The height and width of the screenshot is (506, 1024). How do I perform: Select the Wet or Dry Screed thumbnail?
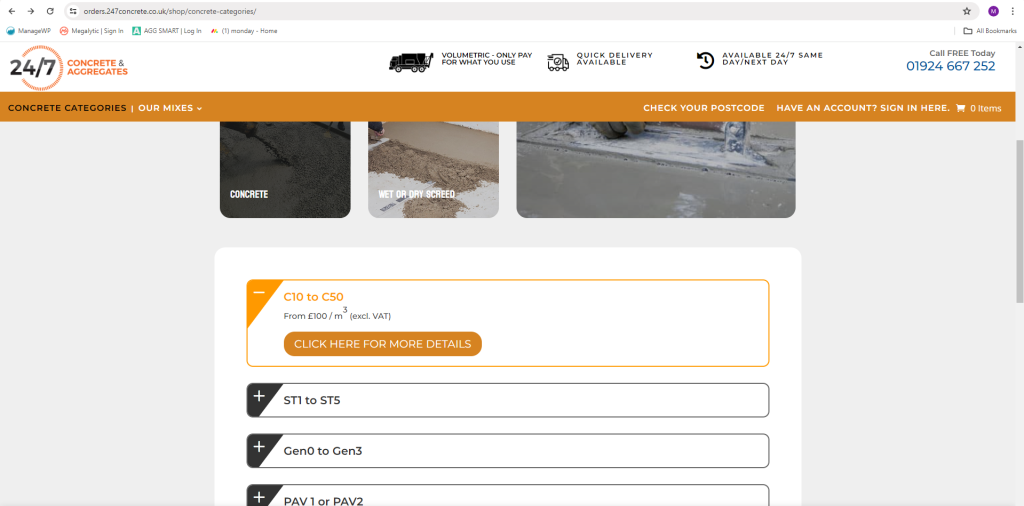click(433, 170)
